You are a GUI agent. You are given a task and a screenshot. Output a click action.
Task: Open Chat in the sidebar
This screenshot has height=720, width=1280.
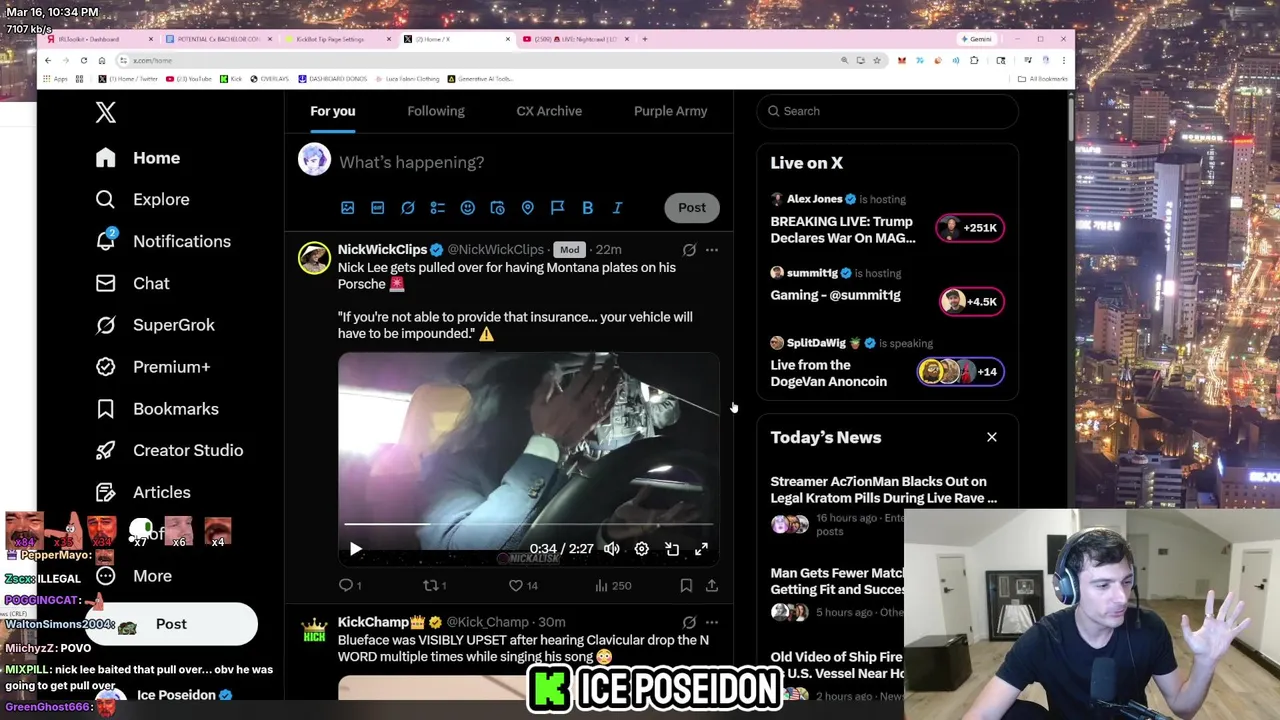coord(132,283)
